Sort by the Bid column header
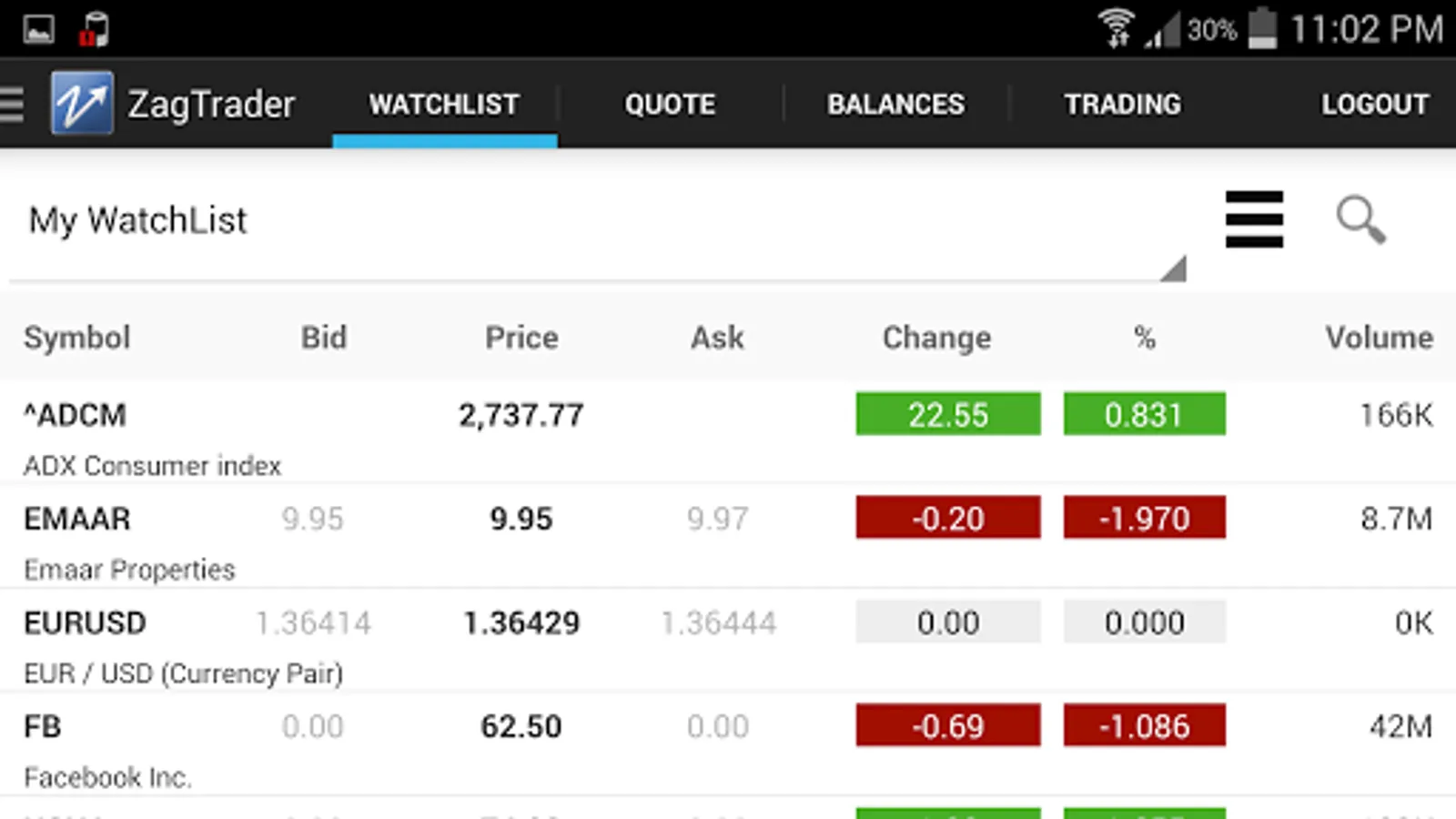This screenshot has height=819, width=1456. (324, 338)
